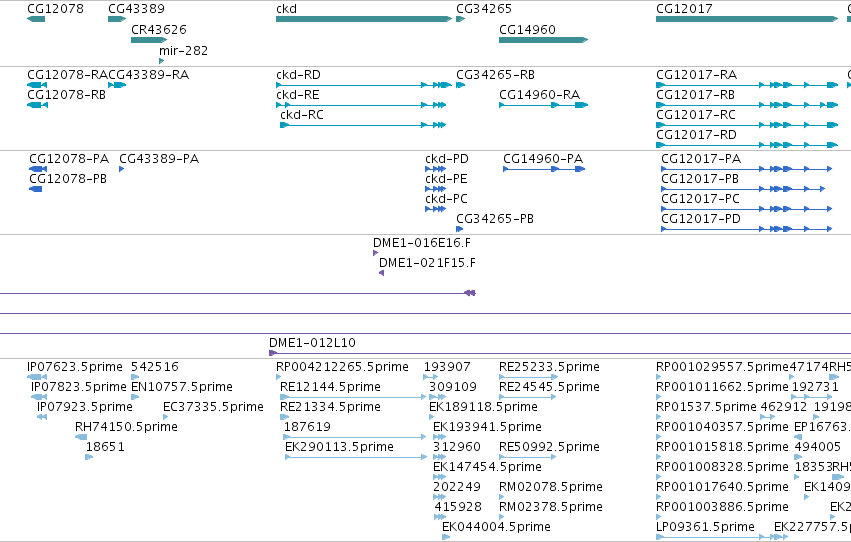The height and width of the screenshot is (542, 851).
Task: Click the IP07923.5prime EST glyph
Action: tap(42, 417)
